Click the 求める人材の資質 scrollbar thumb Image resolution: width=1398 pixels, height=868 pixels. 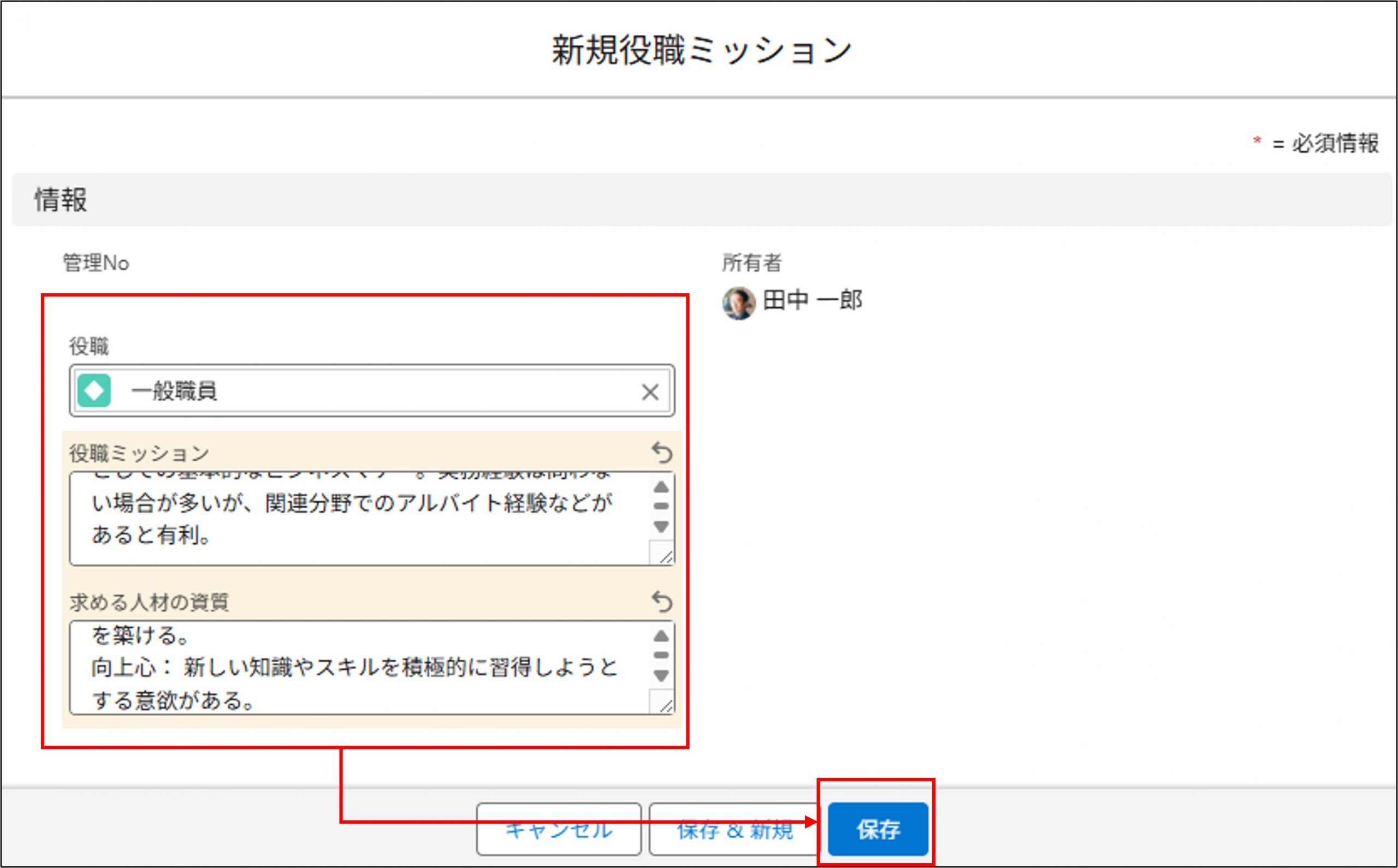point(661,655)
